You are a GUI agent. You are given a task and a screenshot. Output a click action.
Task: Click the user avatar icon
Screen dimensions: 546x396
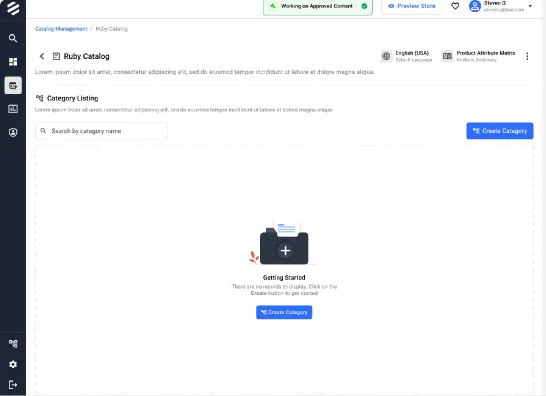(475, 6)
